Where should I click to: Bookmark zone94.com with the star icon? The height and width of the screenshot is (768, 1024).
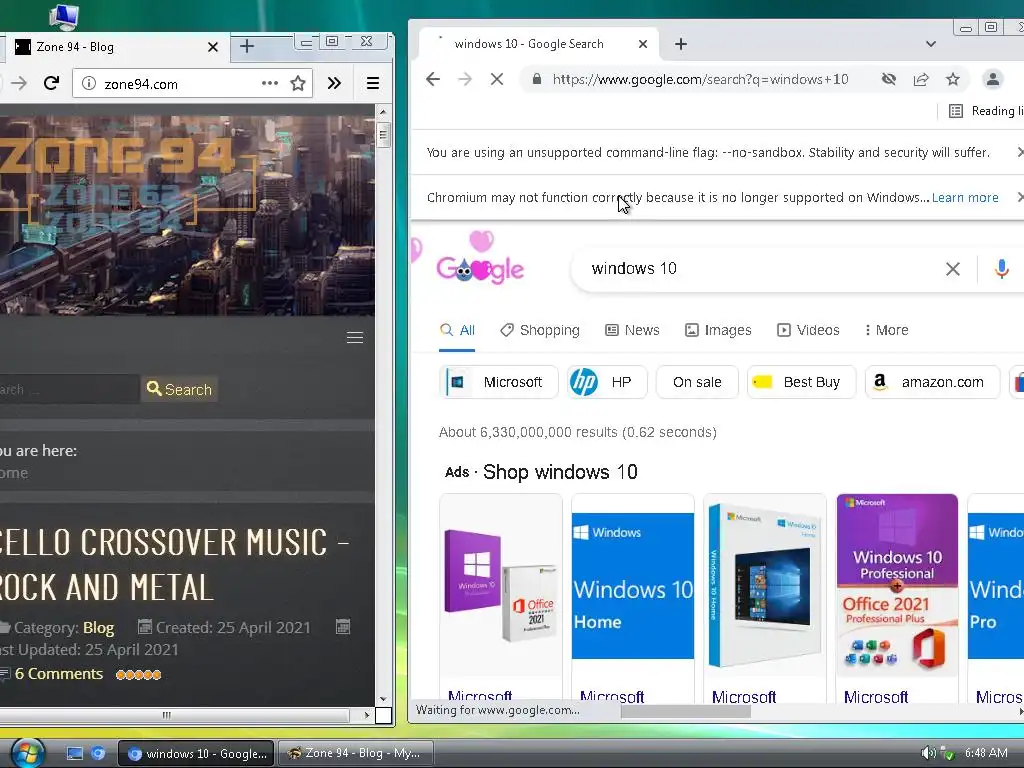pyautogui.click(x=298, y=83)
